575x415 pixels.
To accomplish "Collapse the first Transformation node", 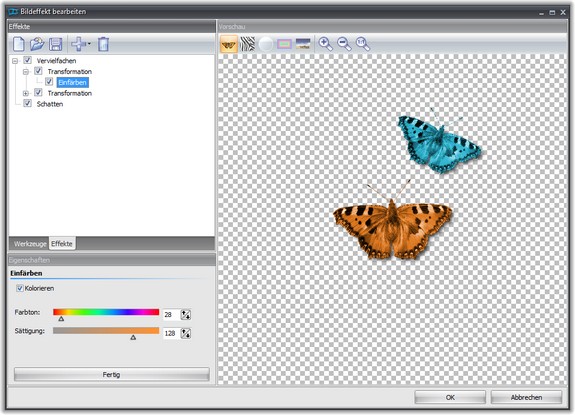I will pos(26,71).
